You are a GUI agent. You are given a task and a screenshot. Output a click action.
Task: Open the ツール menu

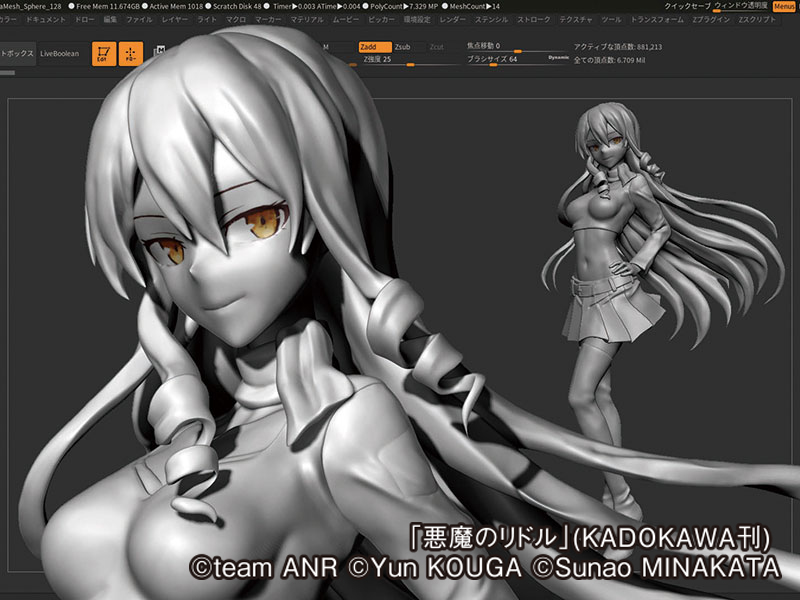coord(611,20)
